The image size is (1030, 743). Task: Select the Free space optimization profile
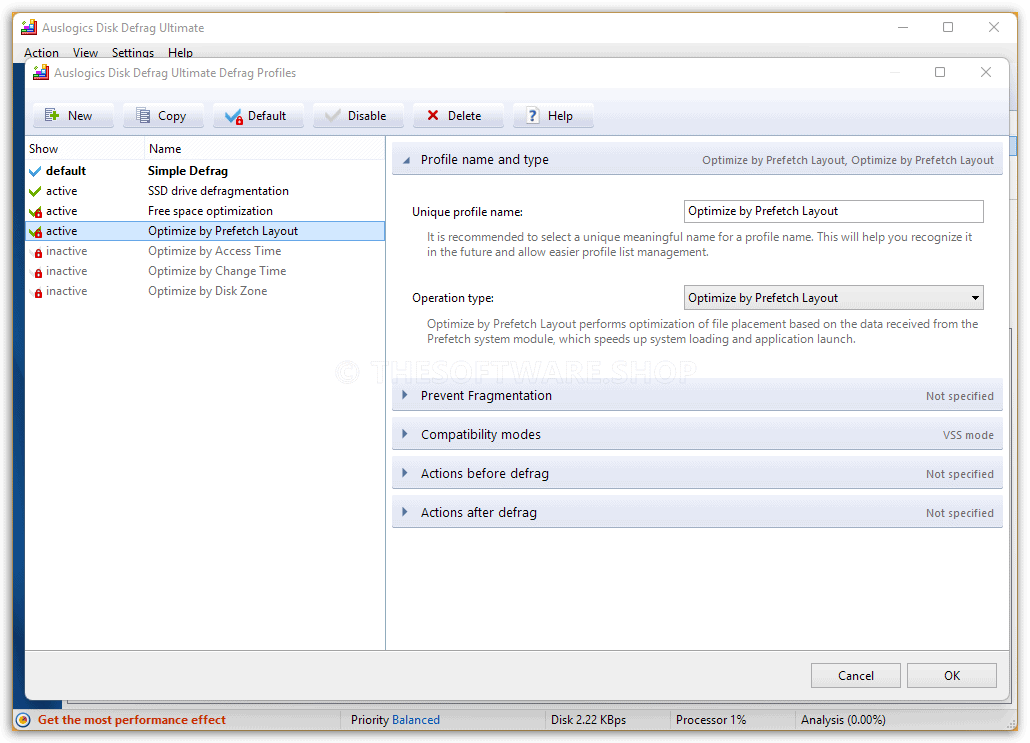click(x=205, y=211)
